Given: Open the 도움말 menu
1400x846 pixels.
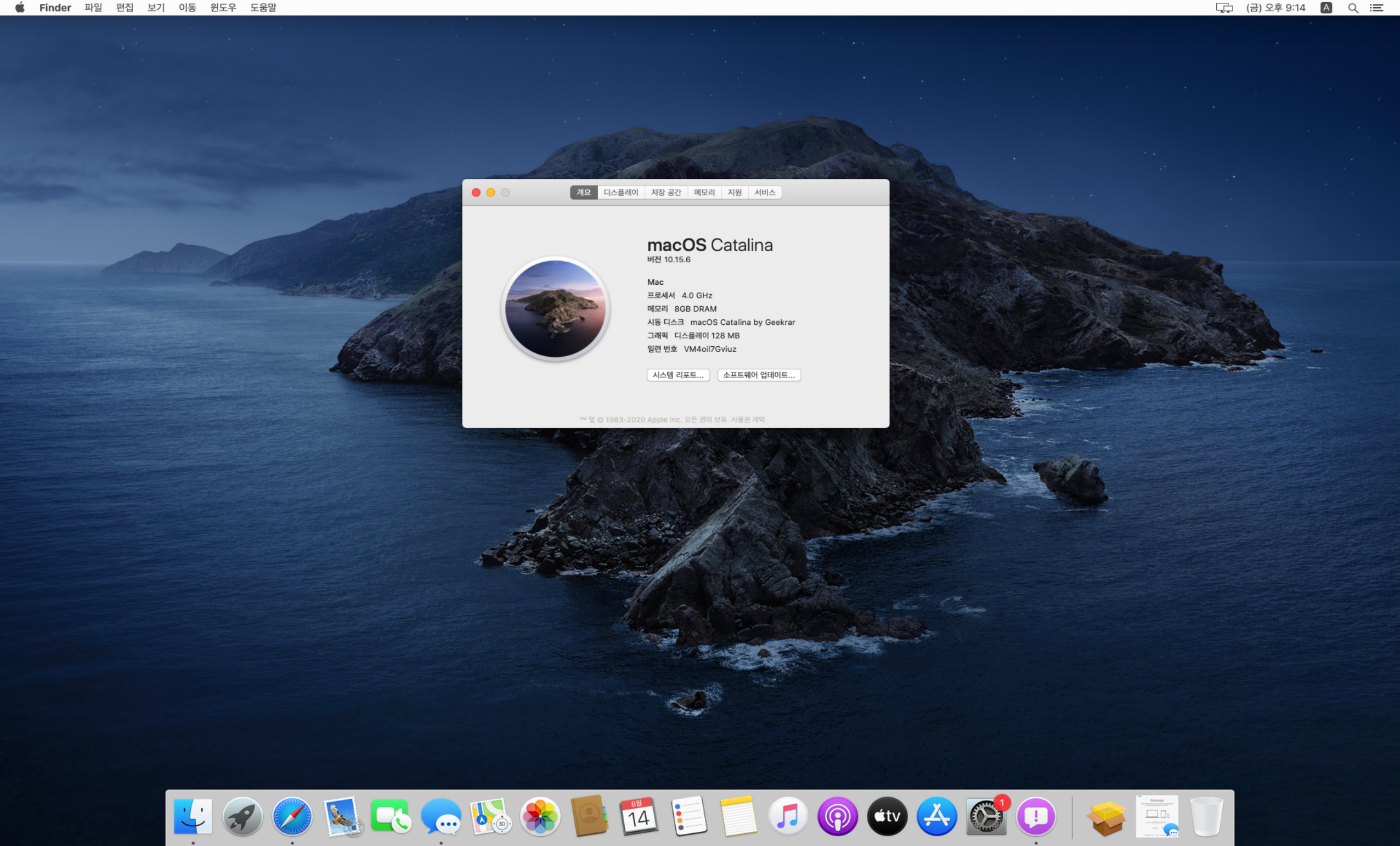Looking at the screenshot, I should coord(263,8).
